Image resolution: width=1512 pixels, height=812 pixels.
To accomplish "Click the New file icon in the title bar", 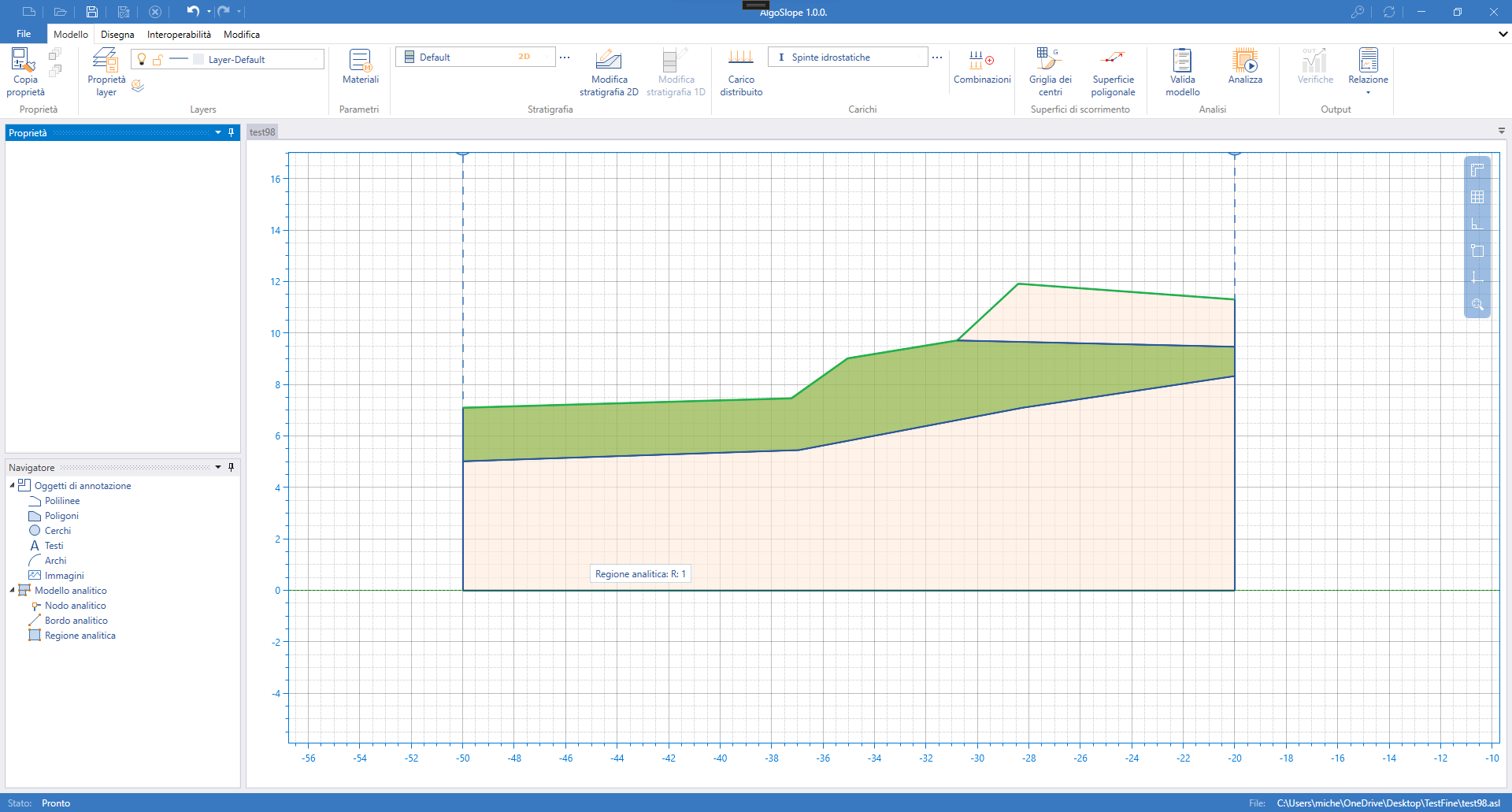I will (x=29, y=12).
